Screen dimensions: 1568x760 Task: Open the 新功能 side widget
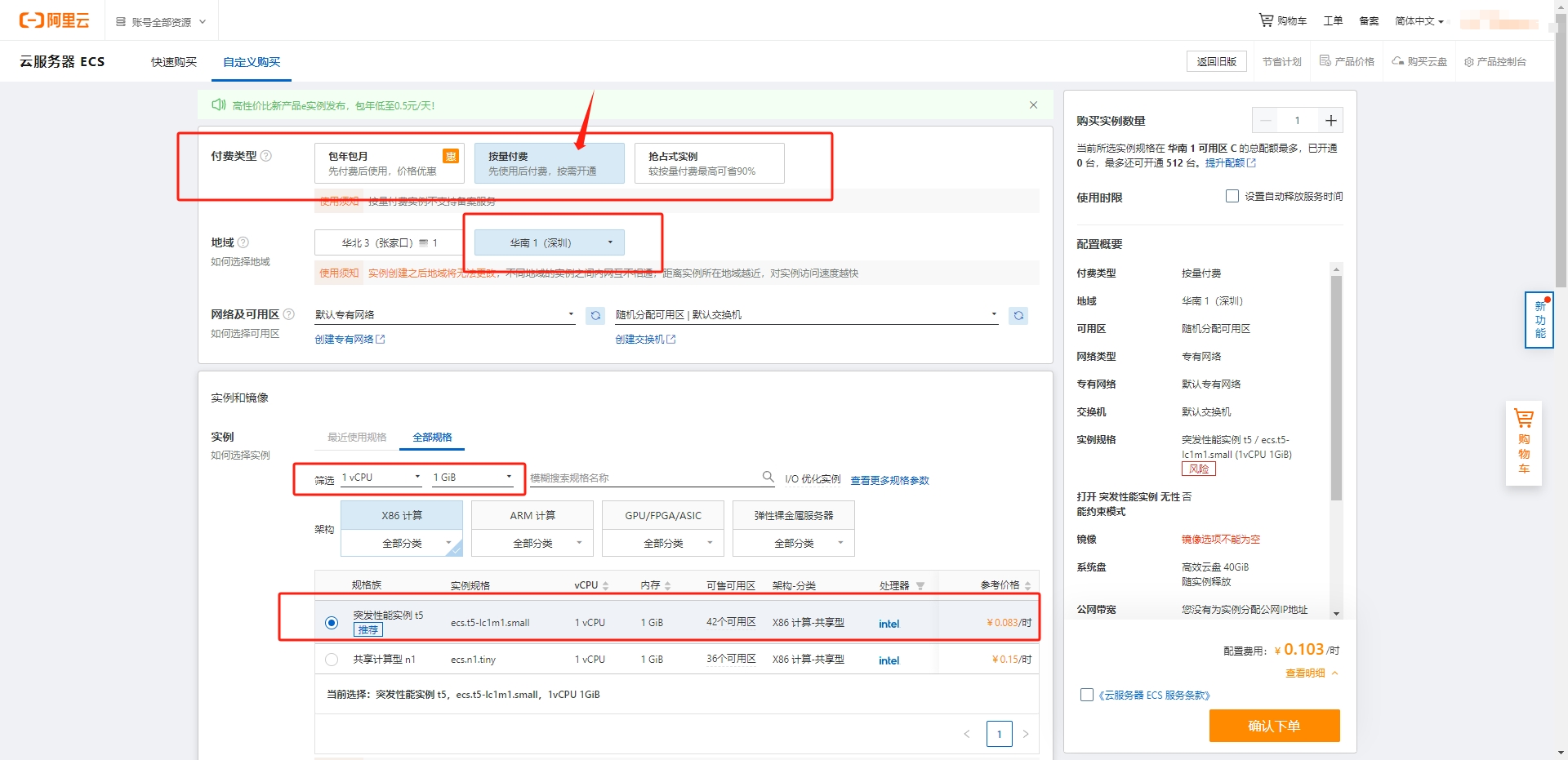pyautogui.click(x=1539, y=320)
